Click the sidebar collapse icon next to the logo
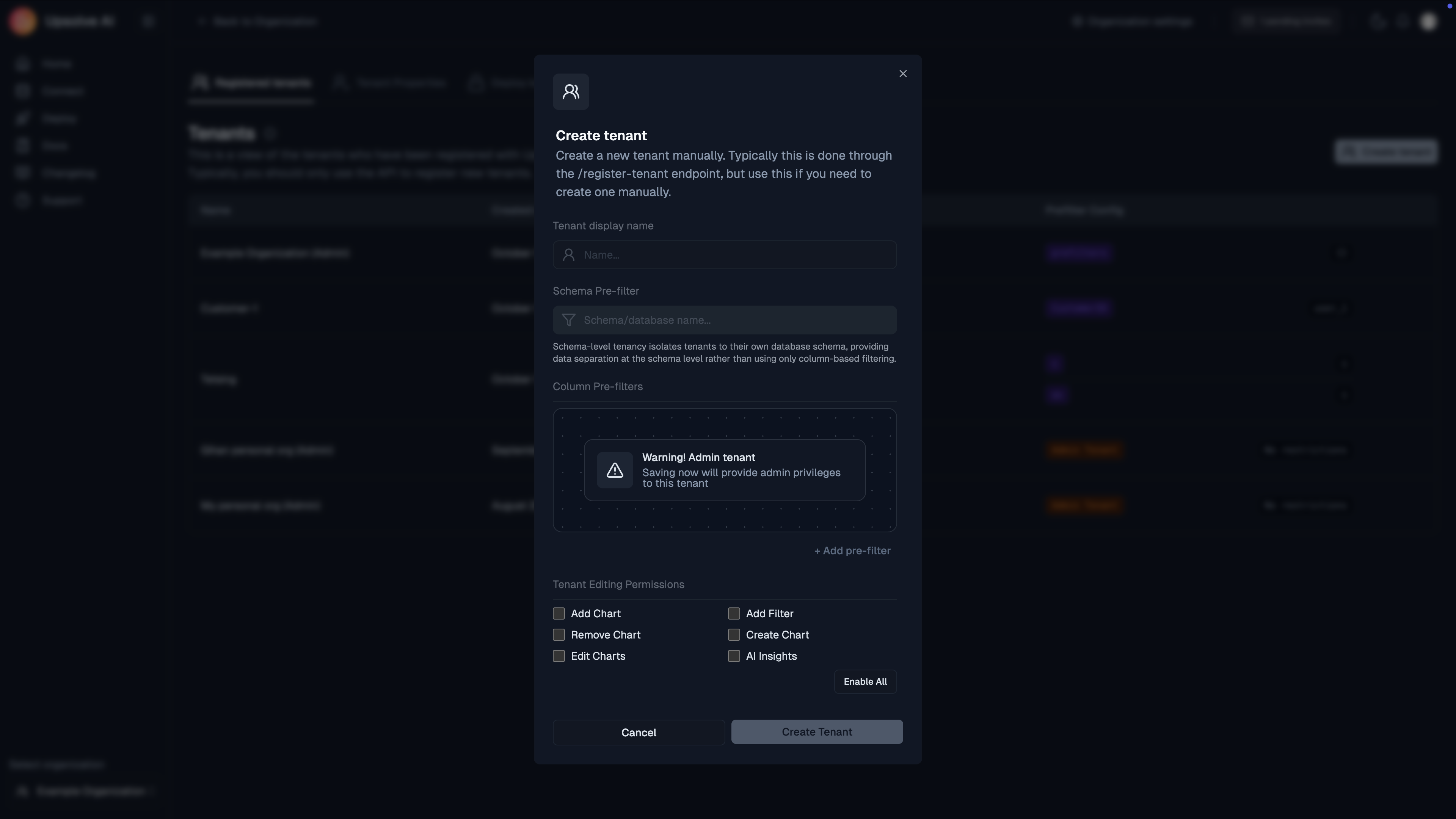 [148, 21]
